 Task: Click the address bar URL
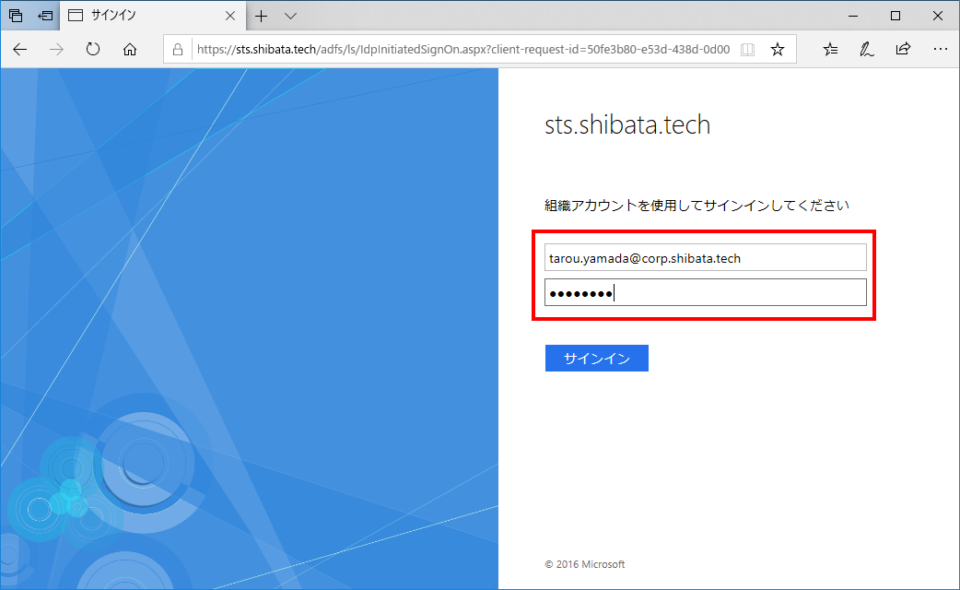pyautogui.click(x=463, y=50)
